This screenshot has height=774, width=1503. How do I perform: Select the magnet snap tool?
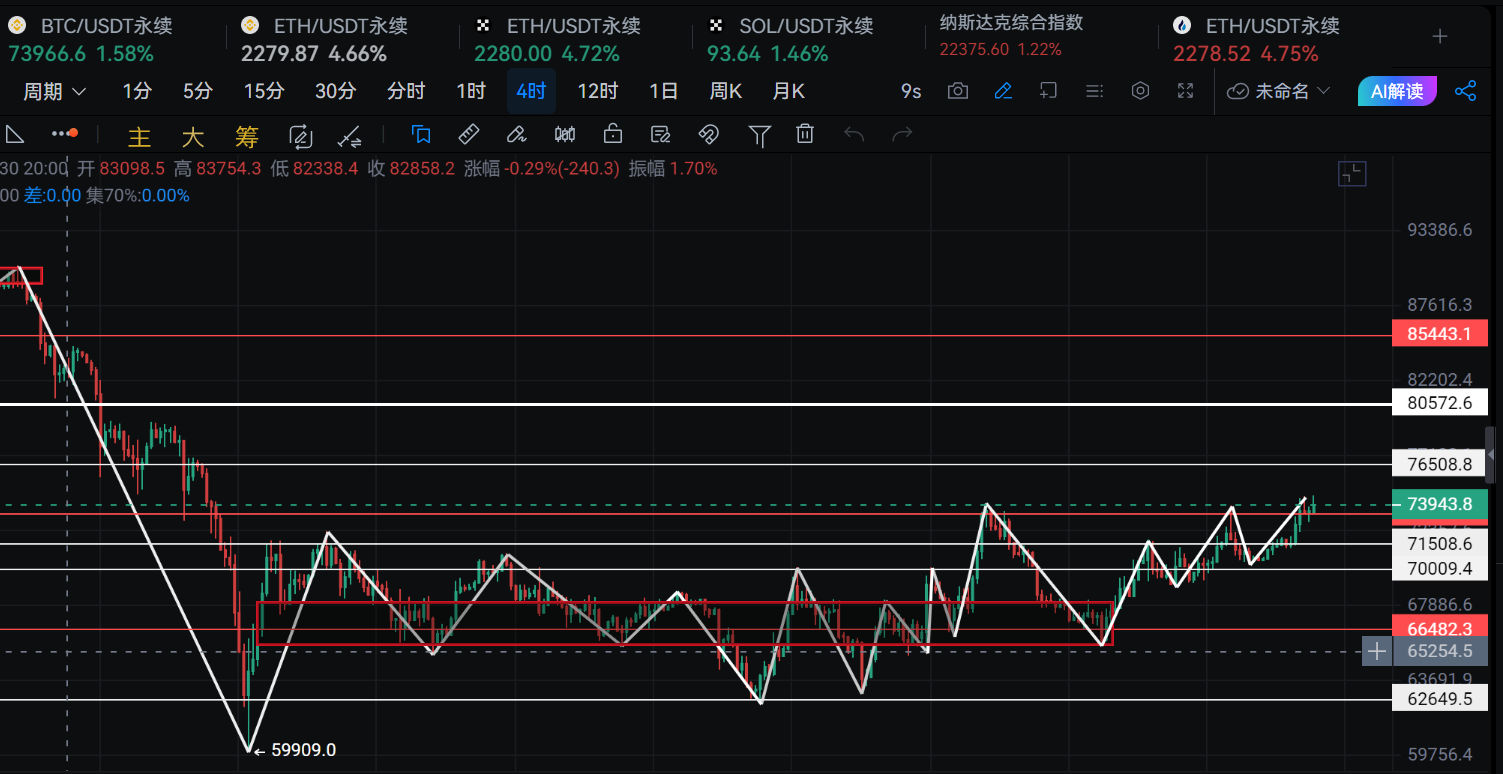tap(708, 134)
